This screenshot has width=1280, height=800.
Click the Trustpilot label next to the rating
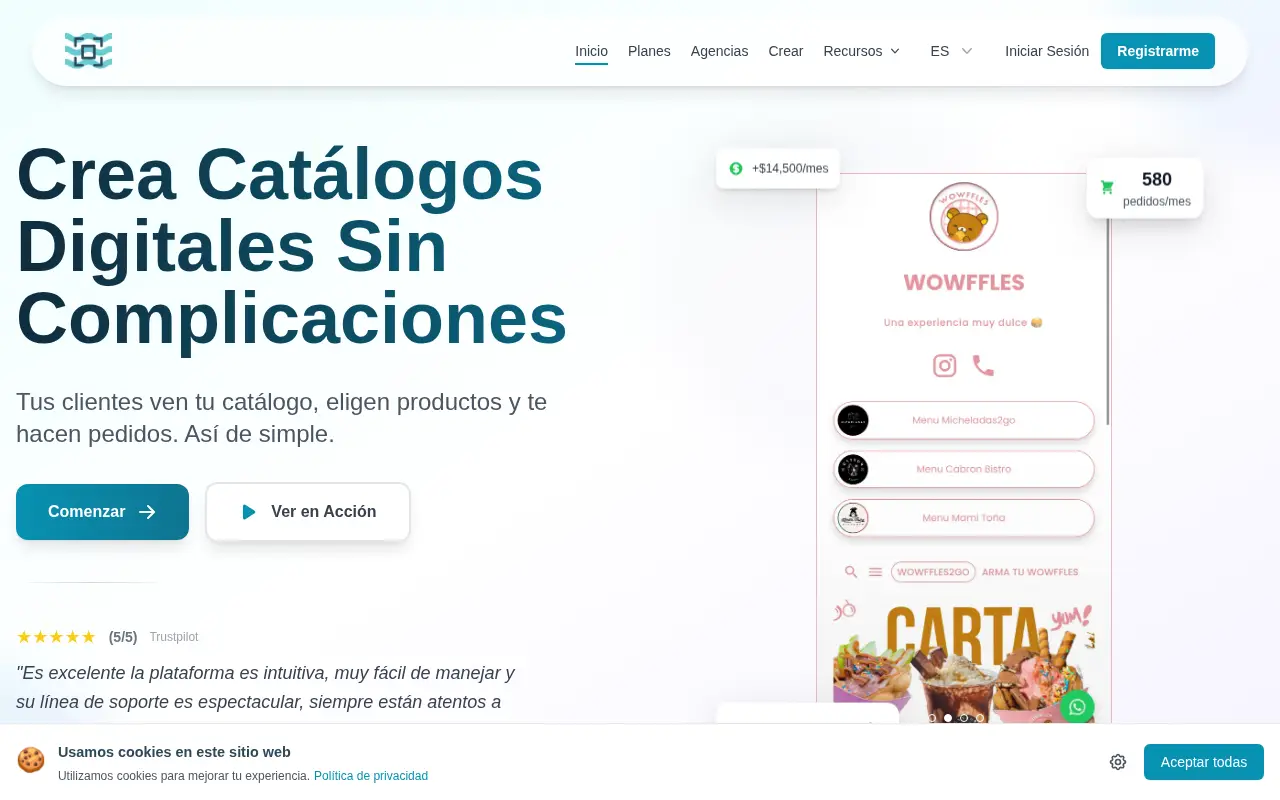coord(174,637)
